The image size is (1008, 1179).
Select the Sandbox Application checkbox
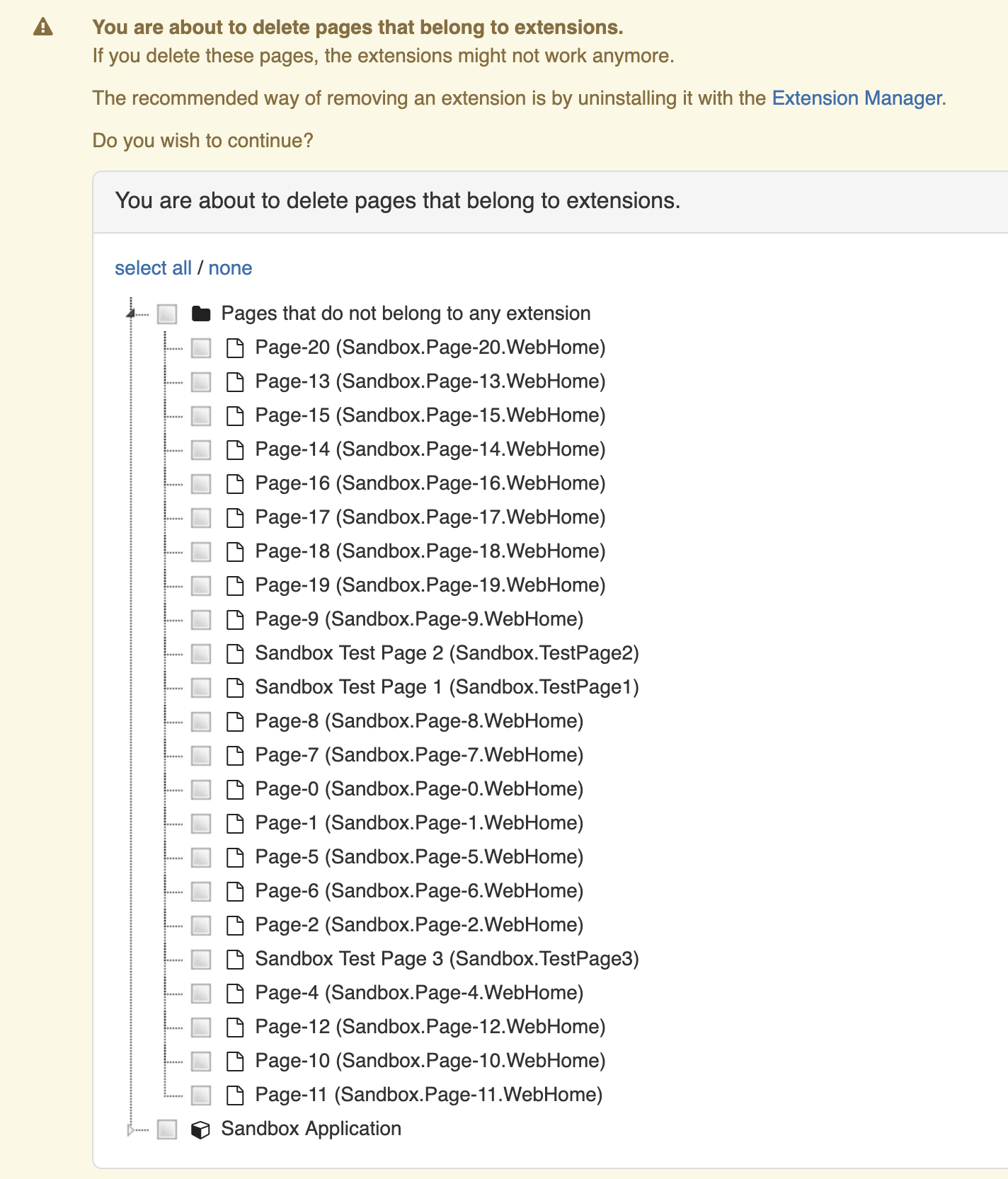pos(167,1129)
